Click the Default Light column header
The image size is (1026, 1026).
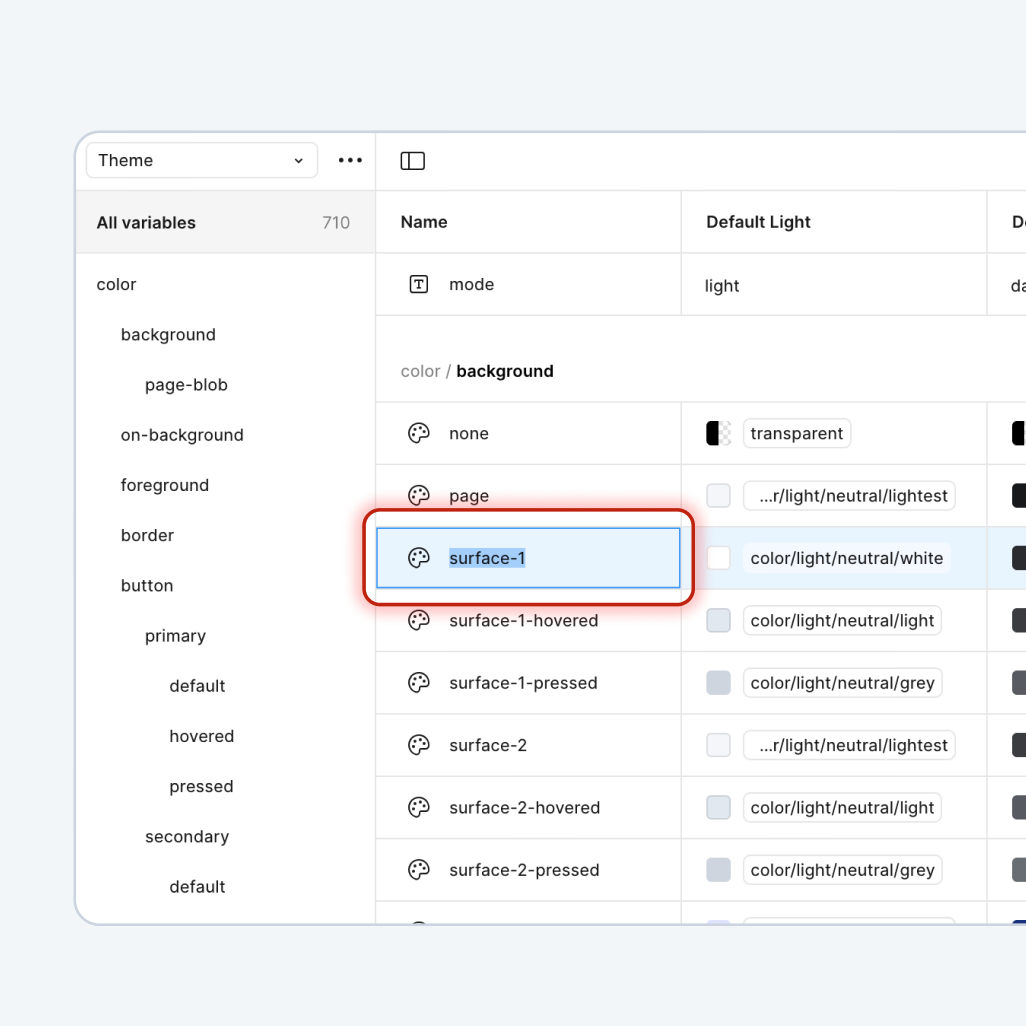click(x=758, y=222)
